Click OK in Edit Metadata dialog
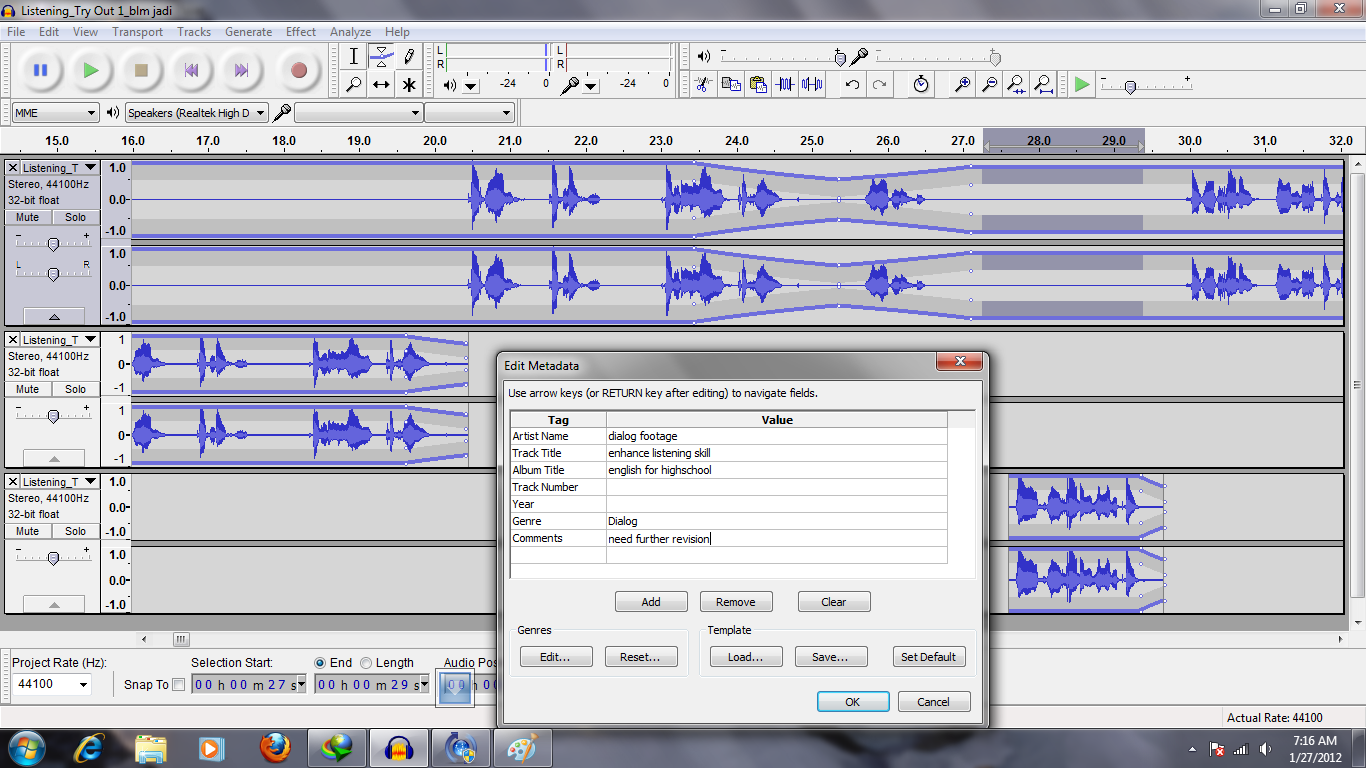Viewport: 1366px width, 768px height. (x=852, y=702)
